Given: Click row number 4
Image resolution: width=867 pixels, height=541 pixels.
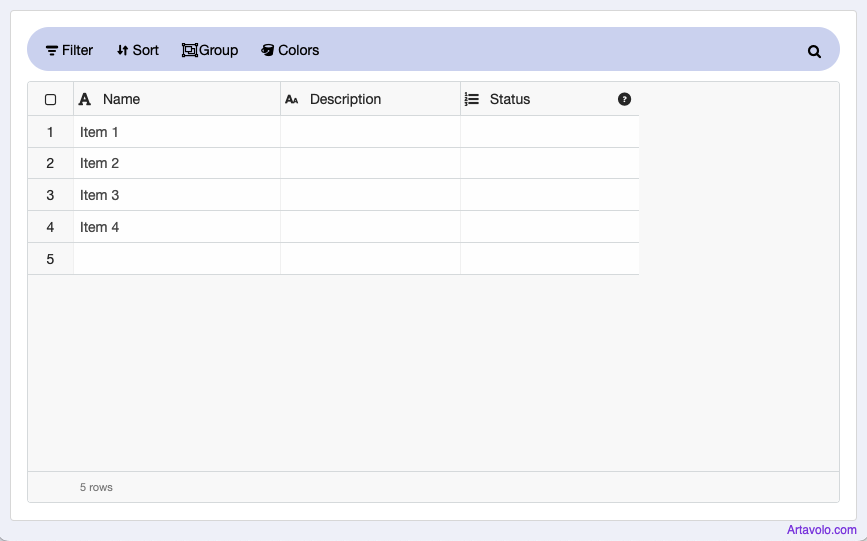Looking at the screenshot, I should pos(50,227).
